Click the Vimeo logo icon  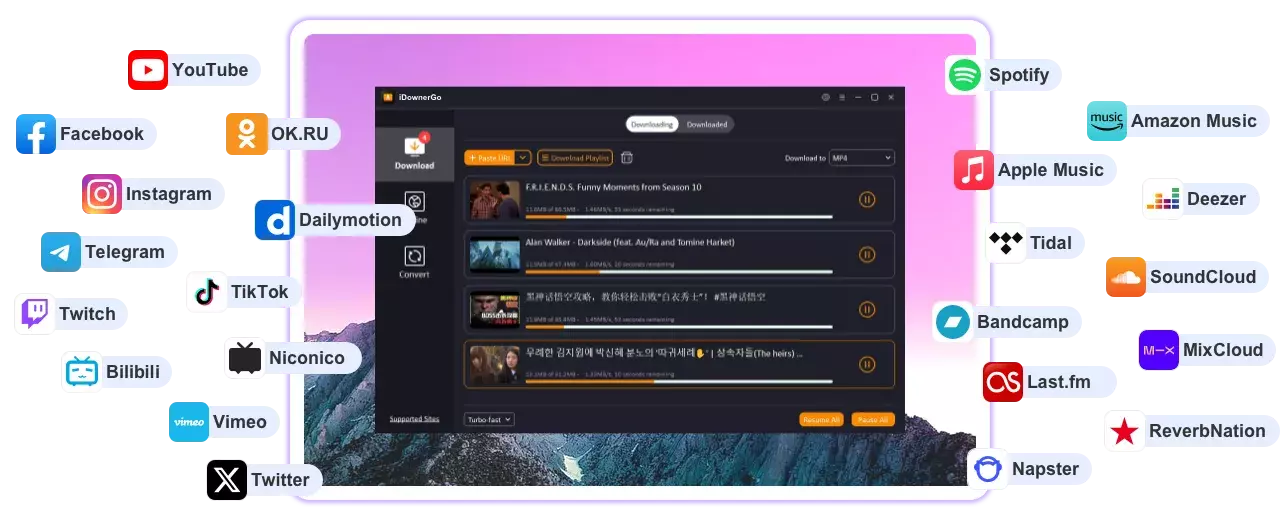coord(189,422)
